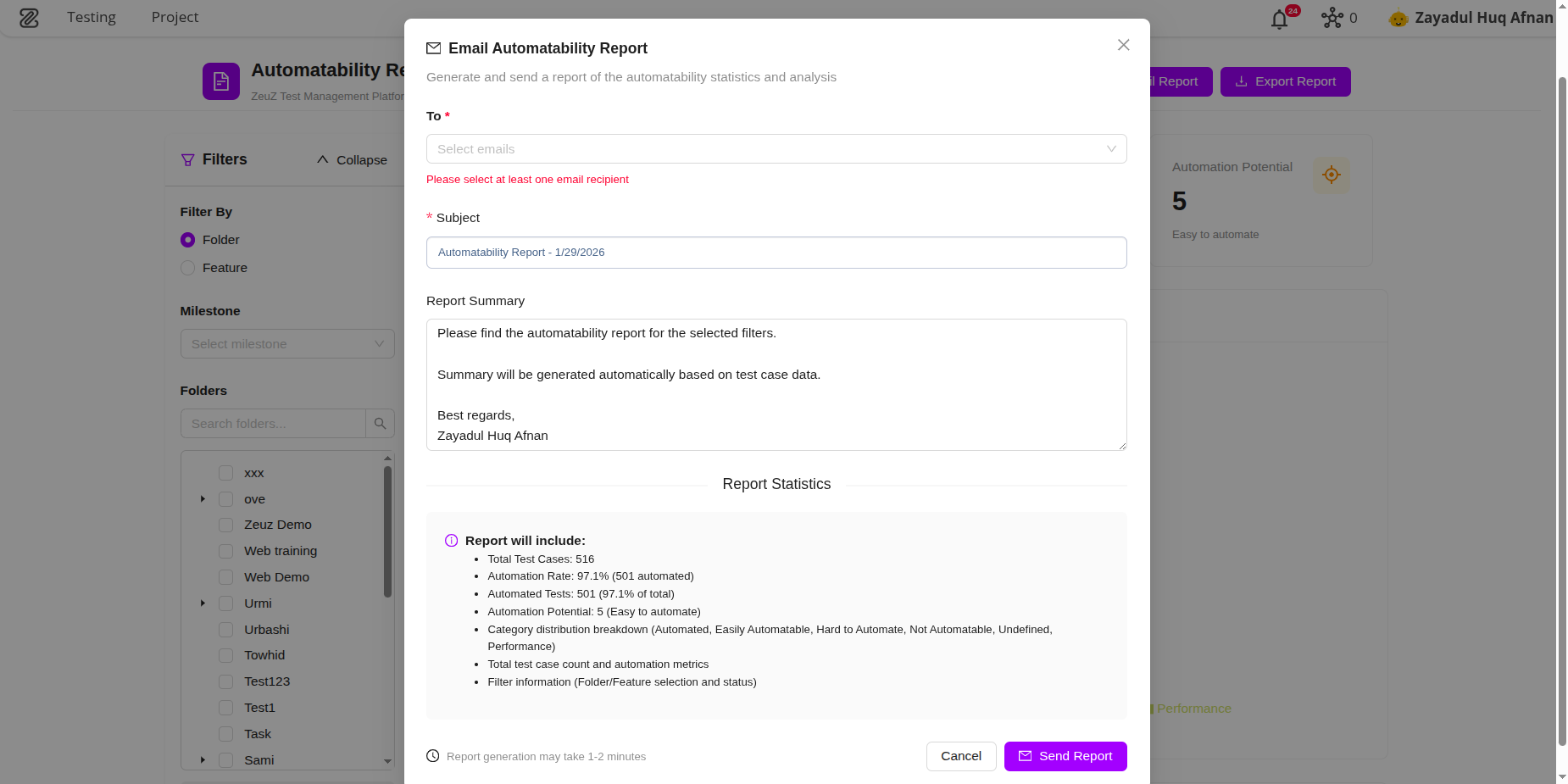Check the Towhid folder checkbox

coord(225,655)
